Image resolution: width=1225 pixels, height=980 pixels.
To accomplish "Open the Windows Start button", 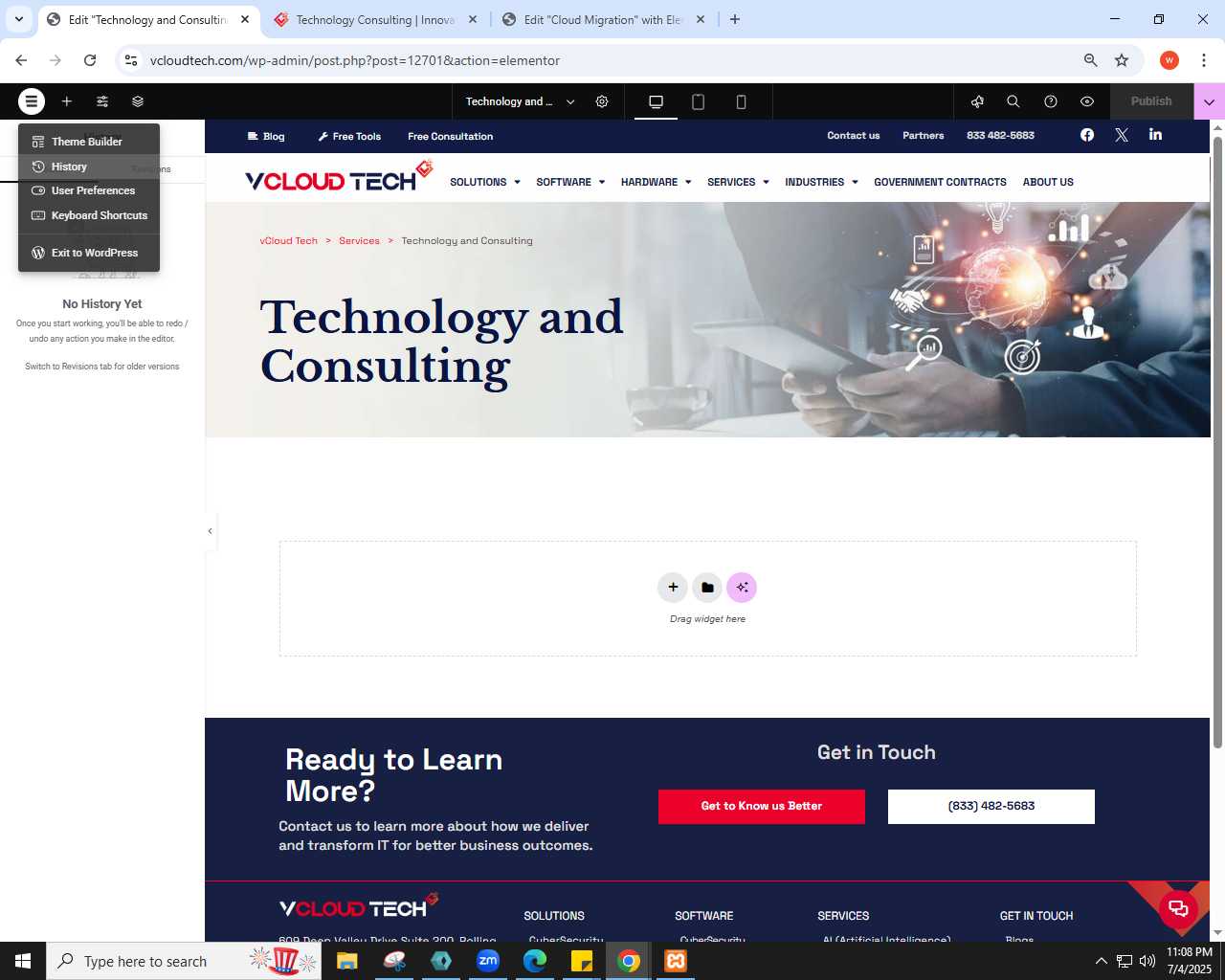I will click(23, 961).
